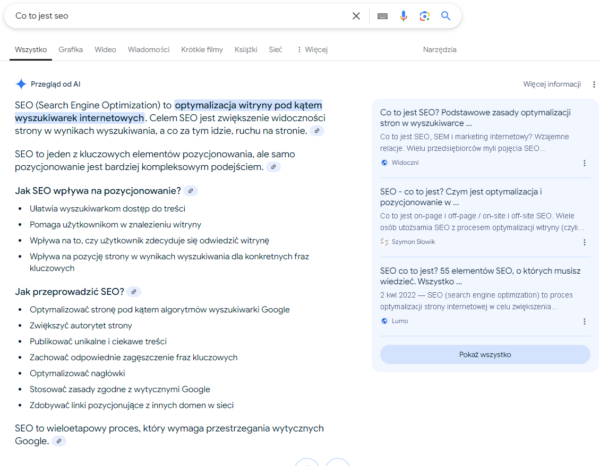This screenshot has width=600, height=466.
Task: Click the Widoczni source name label
Action: pos(405,163)
